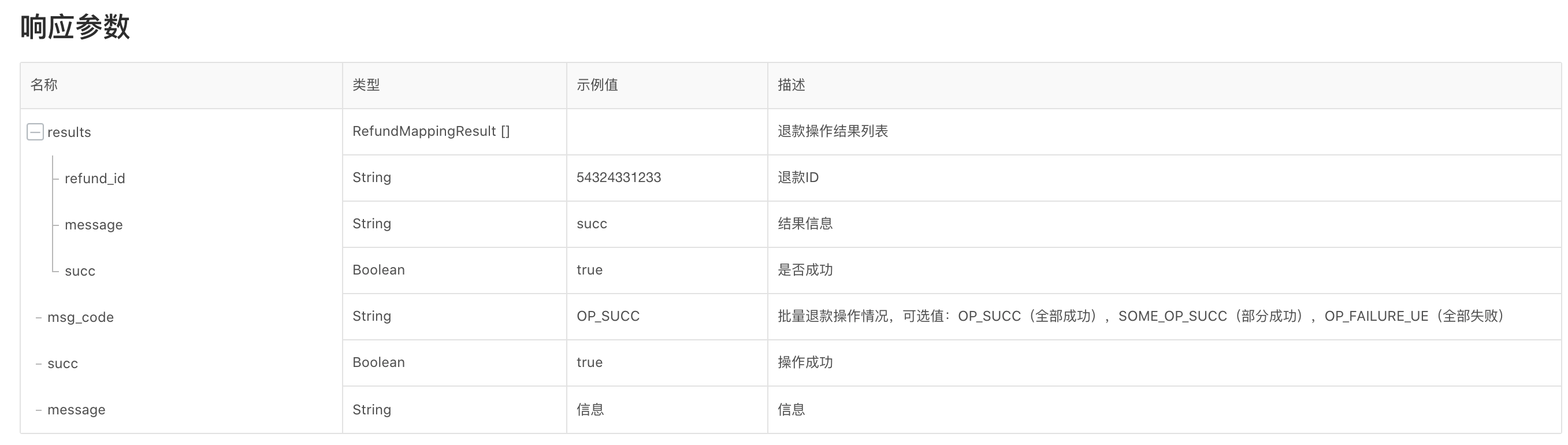Select the top-level message parameter at bottom
1568x445 pixels.
click(76, 410)
